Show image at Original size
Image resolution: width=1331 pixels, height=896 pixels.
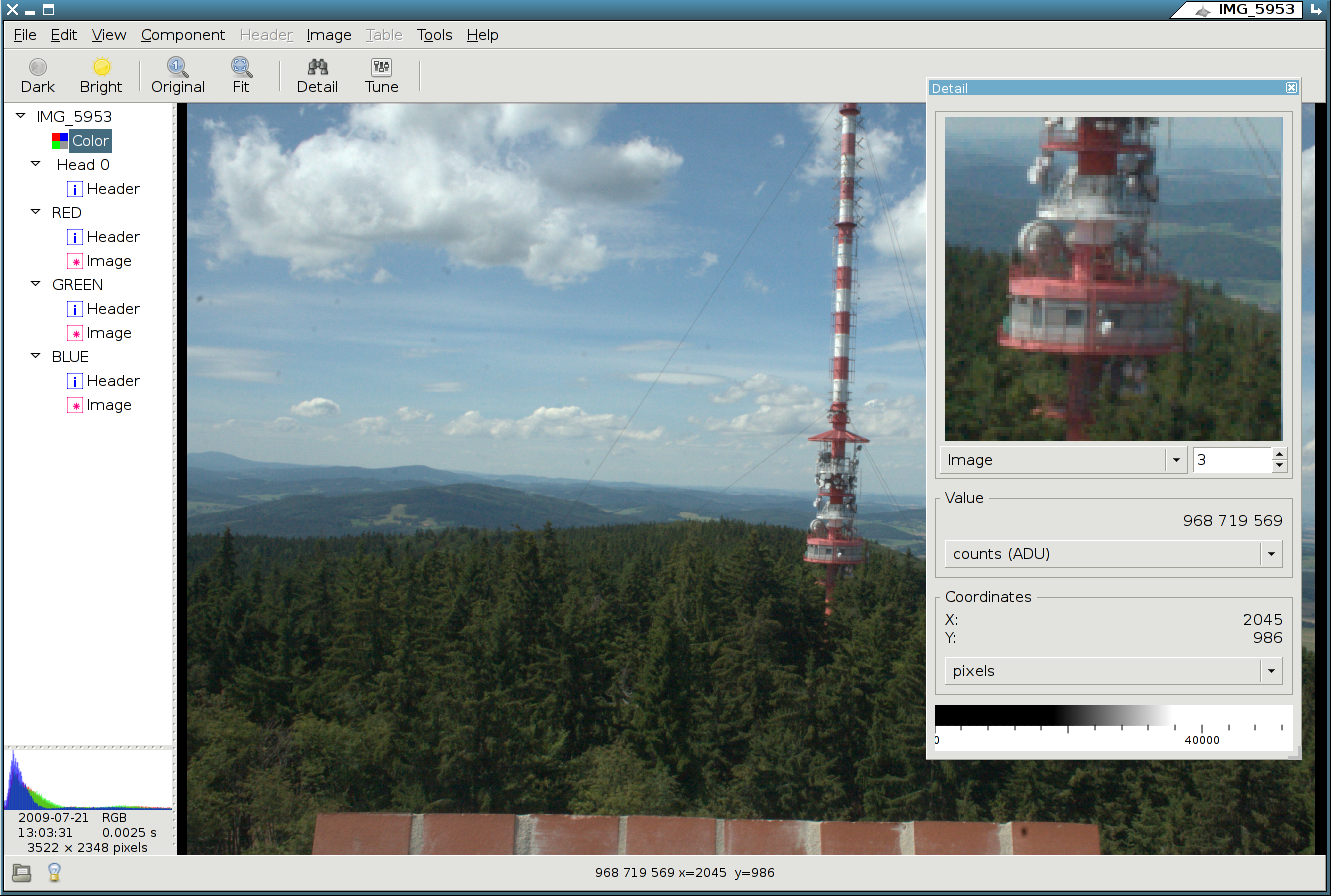[178, 68]
